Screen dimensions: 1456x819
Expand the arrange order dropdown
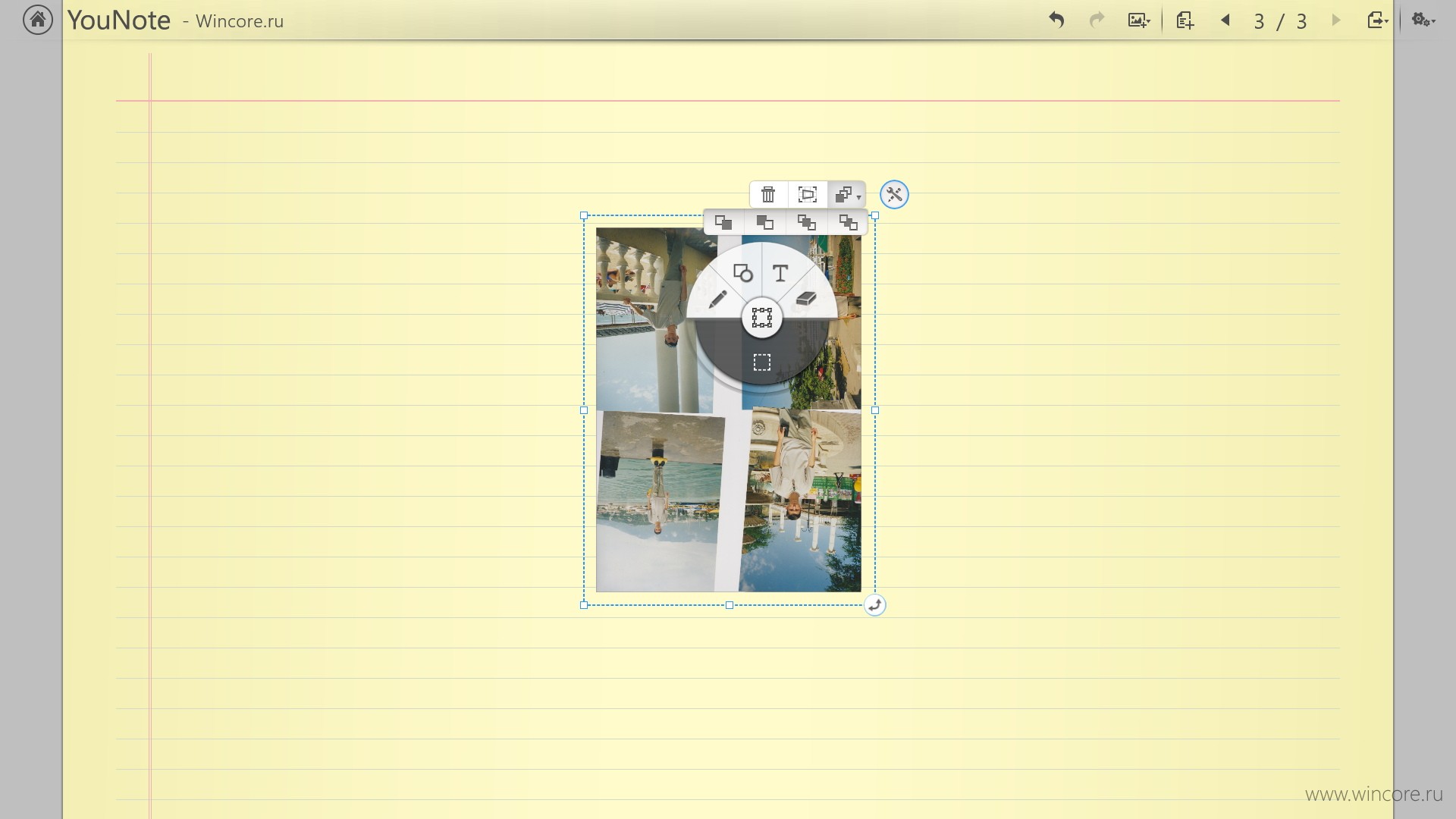click(847, 195)
